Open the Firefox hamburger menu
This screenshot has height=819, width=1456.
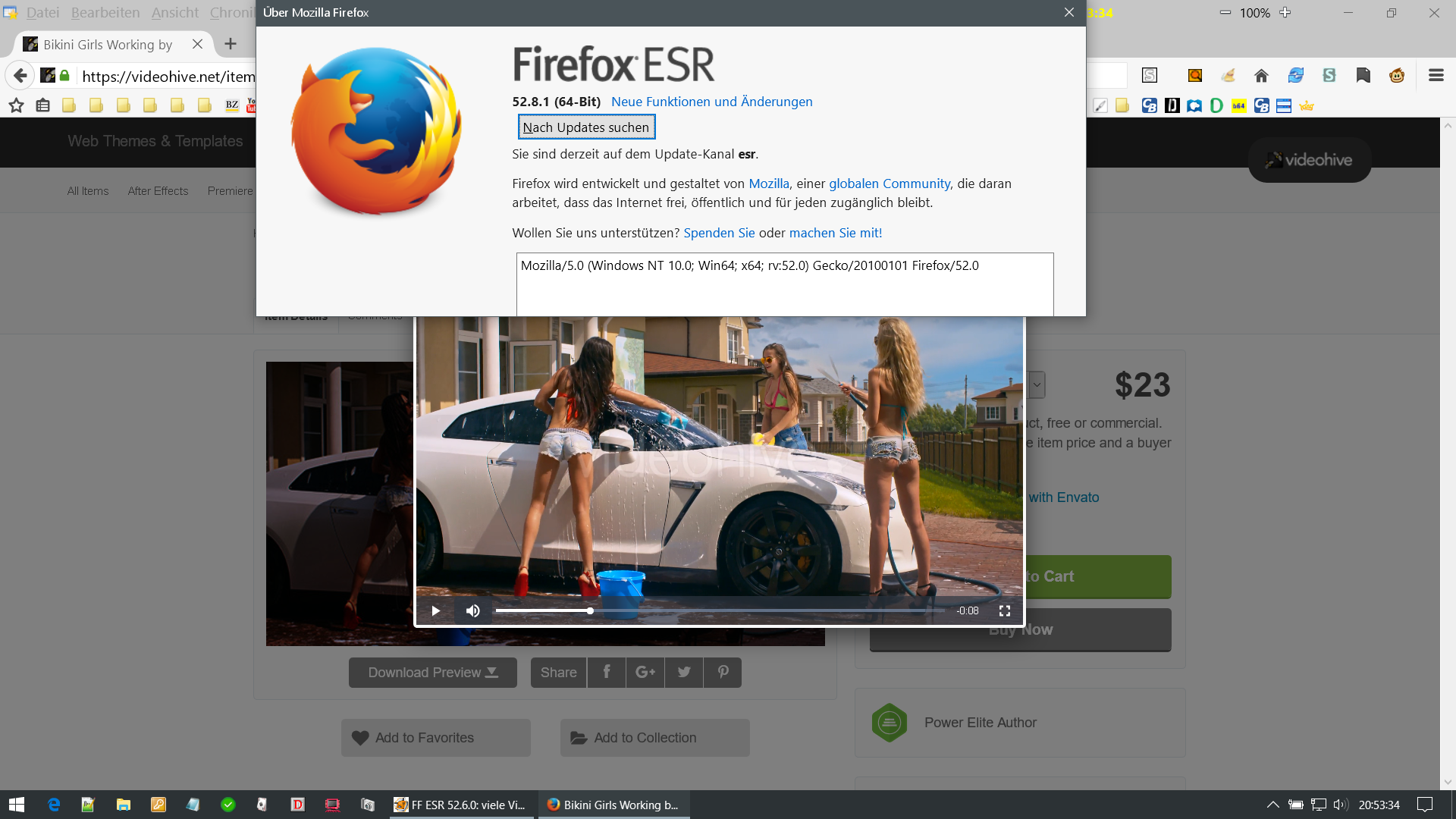[1436, 75]
